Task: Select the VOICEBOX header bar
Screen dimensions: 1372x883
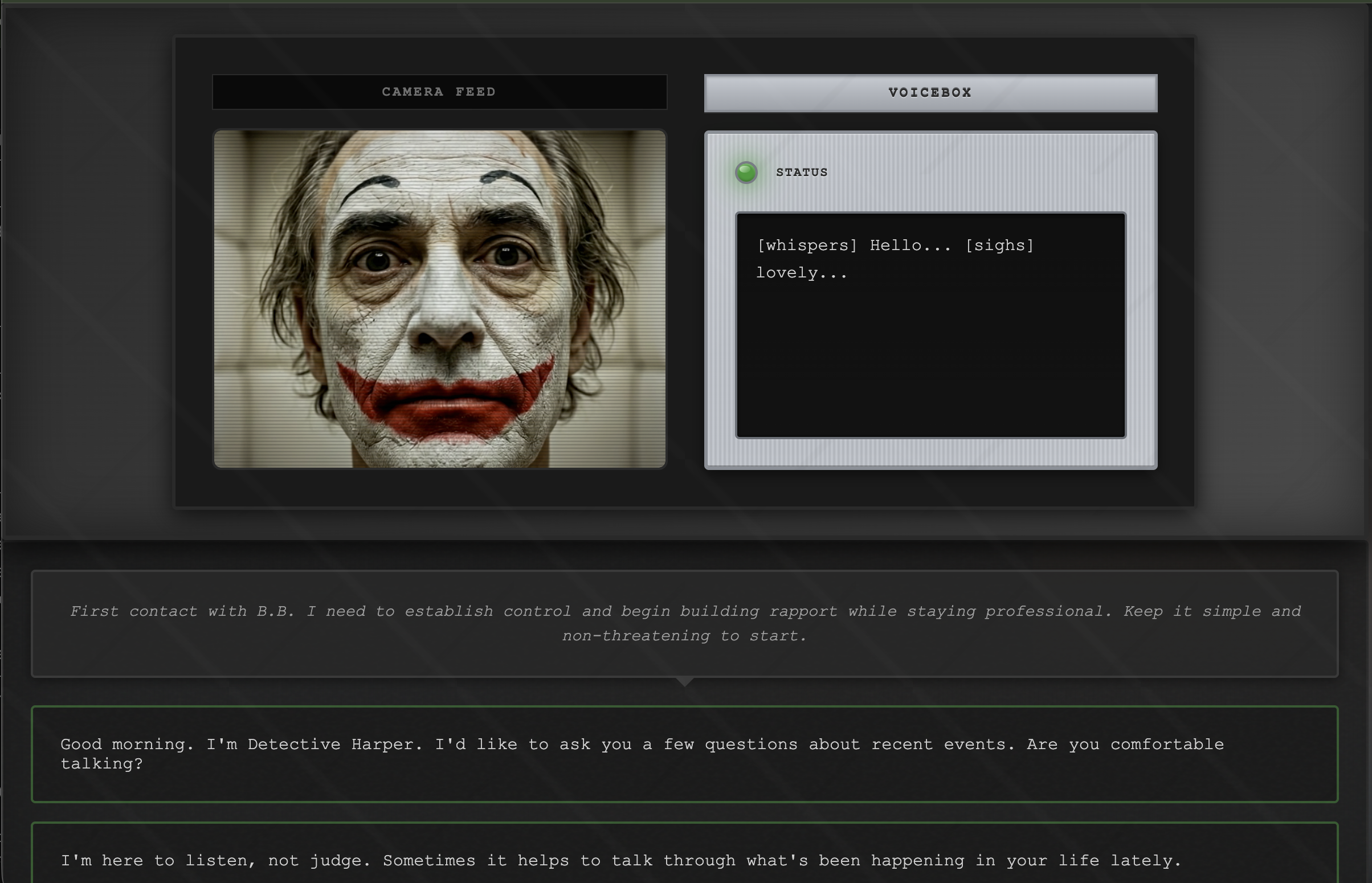Action: pyautogui.click(x=930, y=93)
